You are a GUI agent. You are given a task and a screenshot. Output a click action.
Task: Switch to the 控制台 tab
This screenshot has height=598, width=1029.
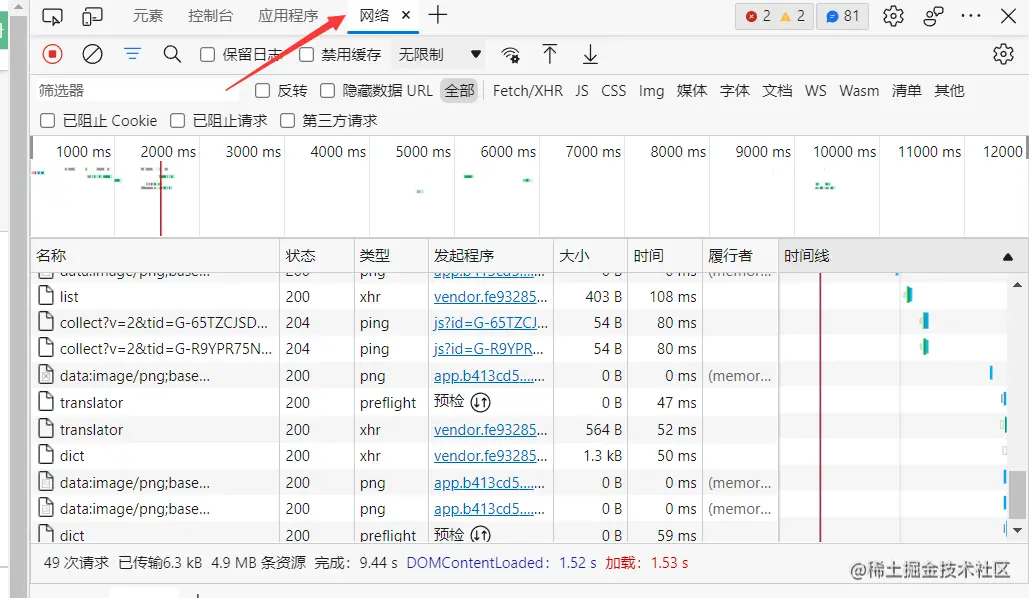[x=210, y=16]
